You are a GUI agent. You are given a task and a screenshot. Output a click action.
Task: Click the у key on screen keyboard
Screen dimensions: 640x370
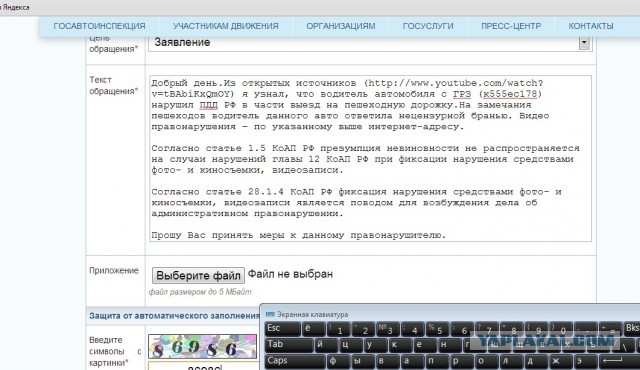point(375,345)
